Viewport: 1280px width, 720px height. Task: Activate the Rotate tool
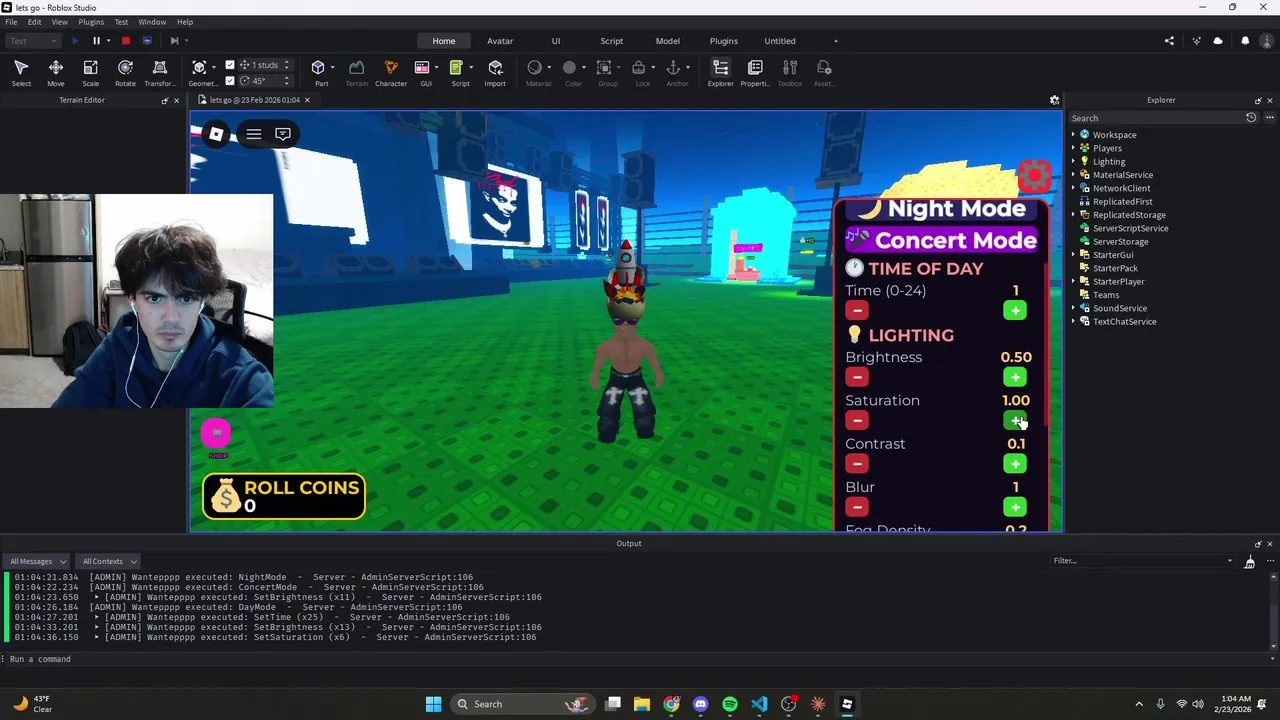125,72
